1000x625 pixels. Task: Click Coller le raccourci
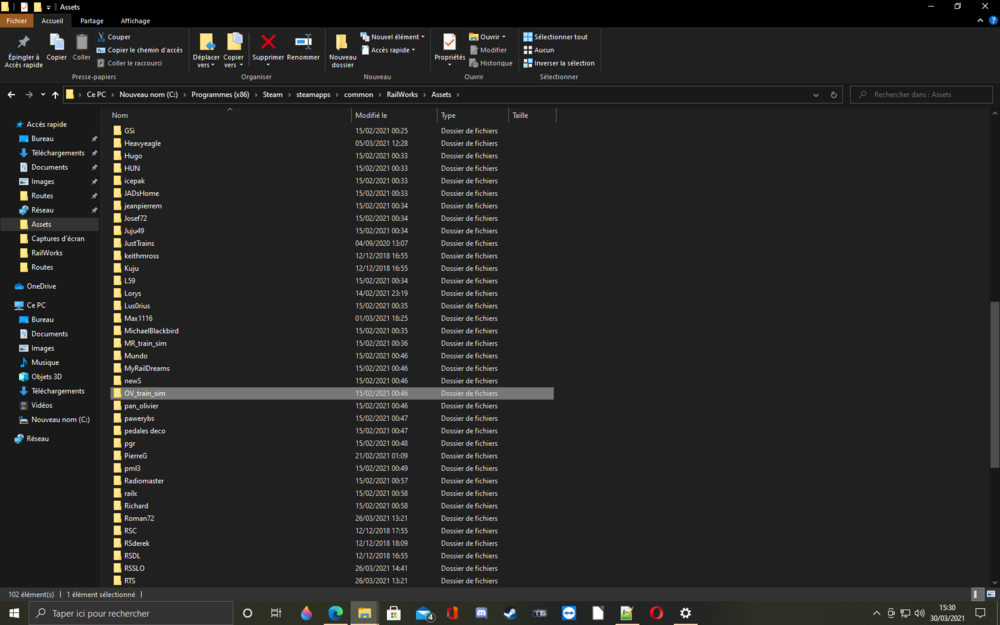(129, 63)
